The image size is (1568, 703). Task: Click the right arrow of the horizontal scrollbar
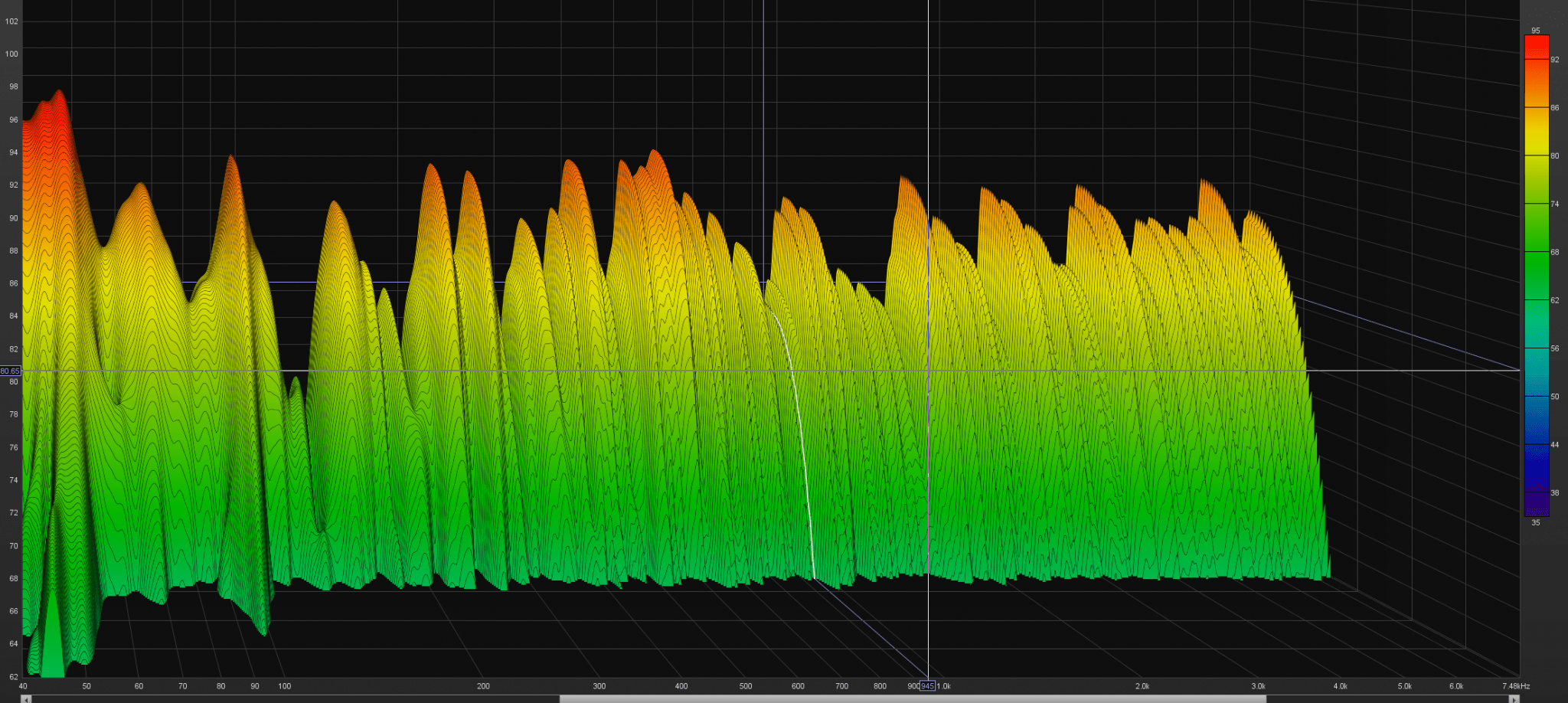[1514, 699]
